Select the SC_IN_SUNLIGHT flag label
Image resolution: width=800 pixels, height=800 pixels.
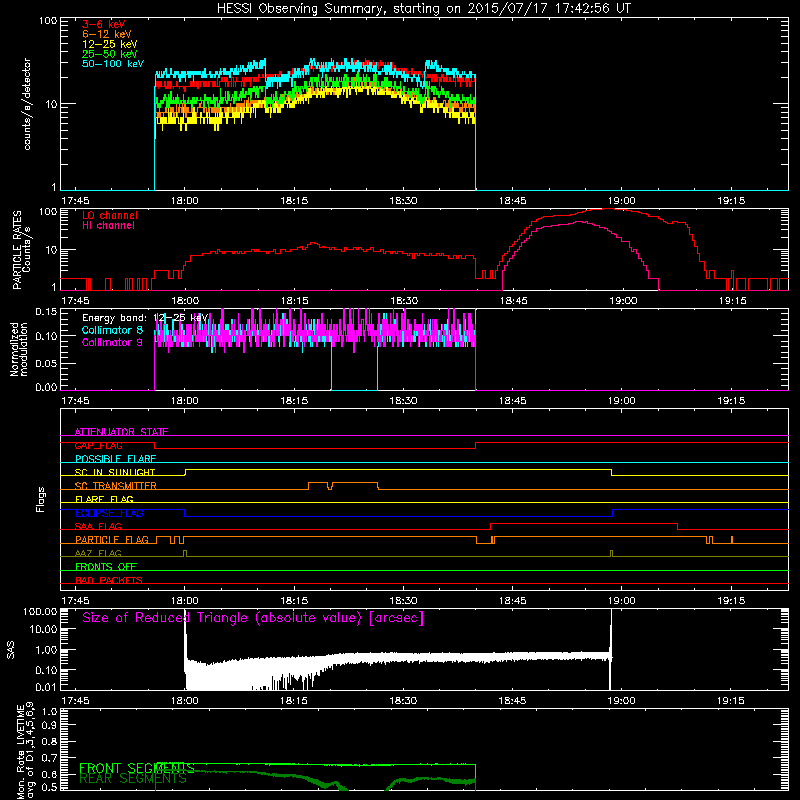point(115,472)
